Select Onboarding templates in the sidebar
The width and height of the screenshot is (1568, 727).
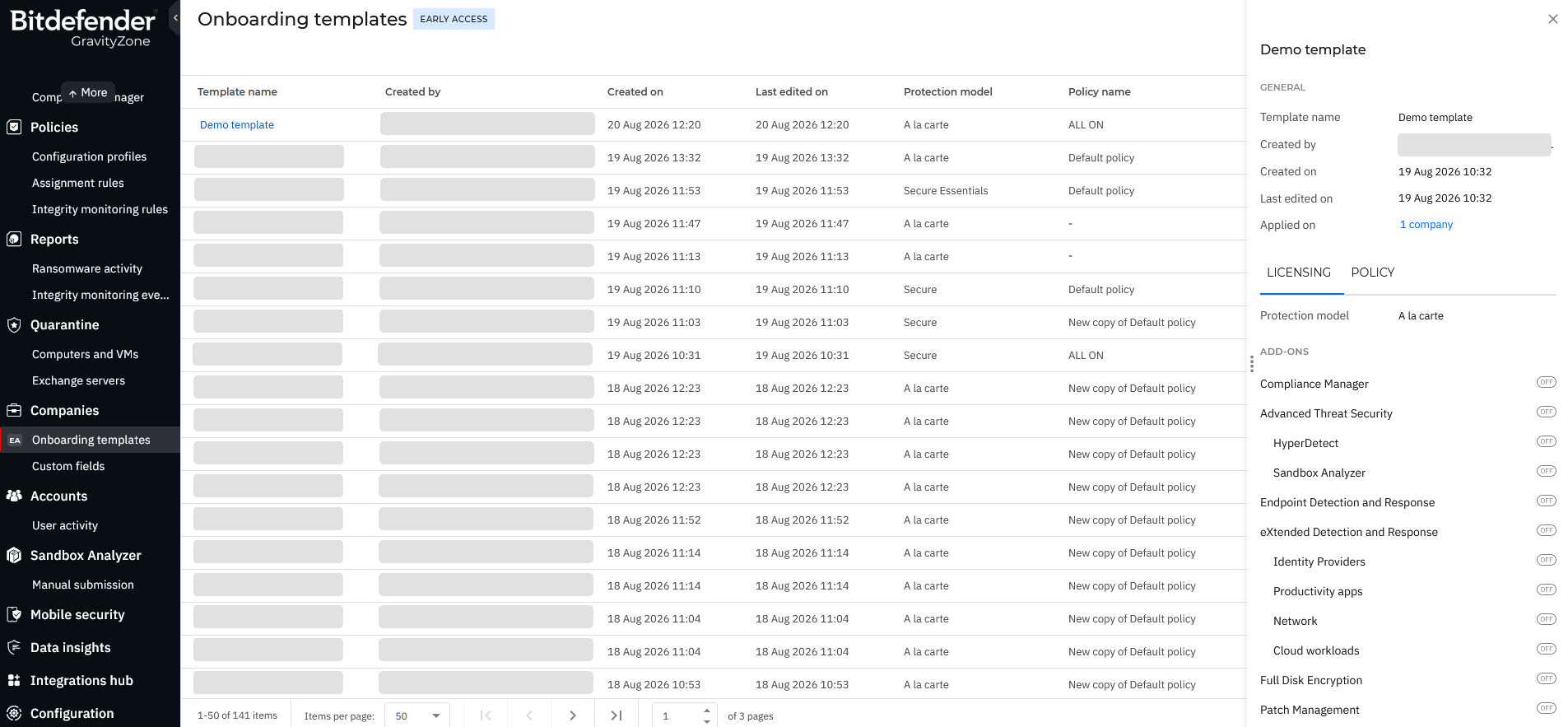[x=91, y=440]
